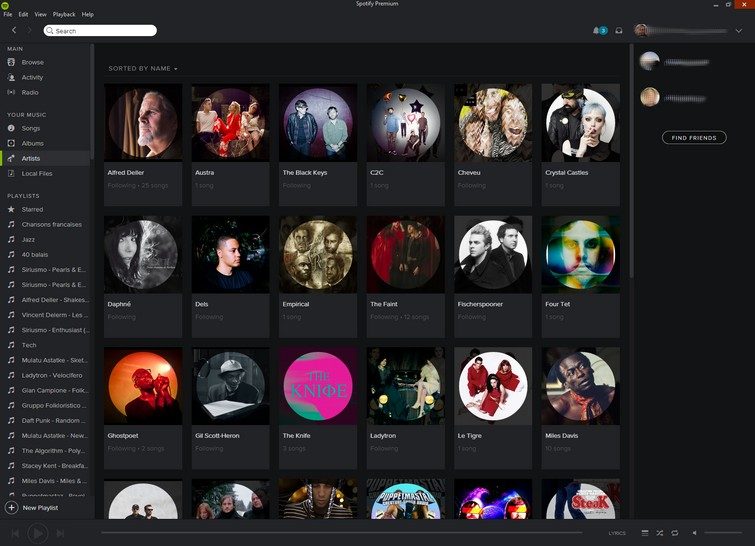Click inside the Search field
The height and width of the screenshot is (546, 755).
coord(100,31)
